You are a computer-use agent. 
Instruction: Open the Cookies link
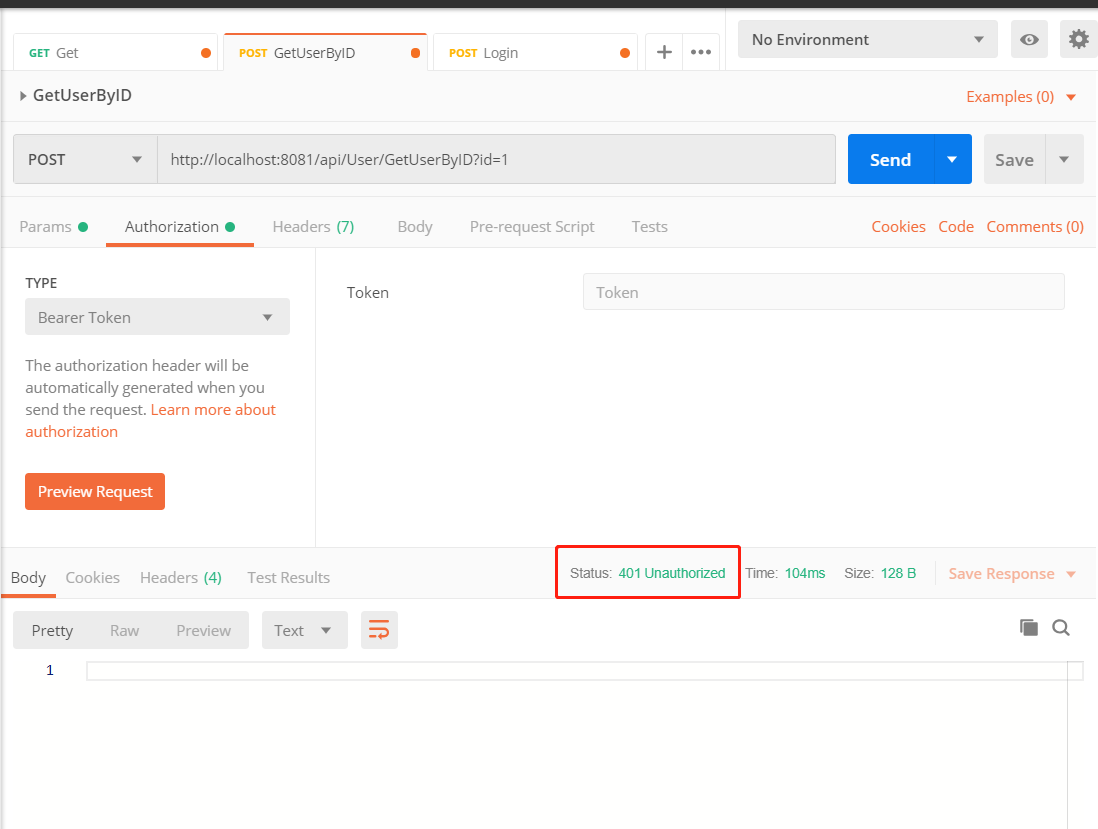coord(898,227)
